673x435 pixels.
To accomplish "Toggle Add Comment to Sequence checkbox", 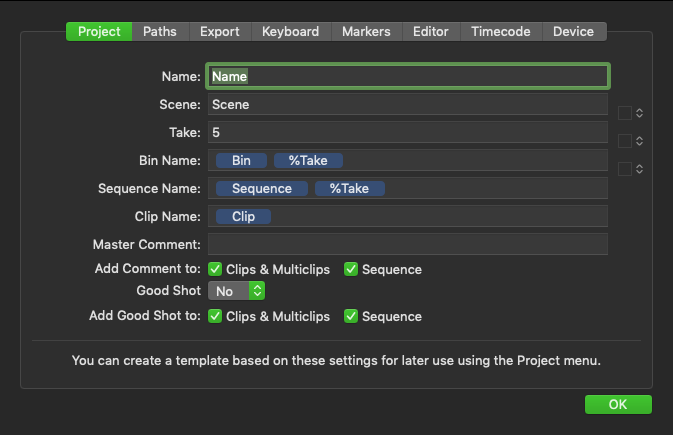I will [x=351, y=269].
